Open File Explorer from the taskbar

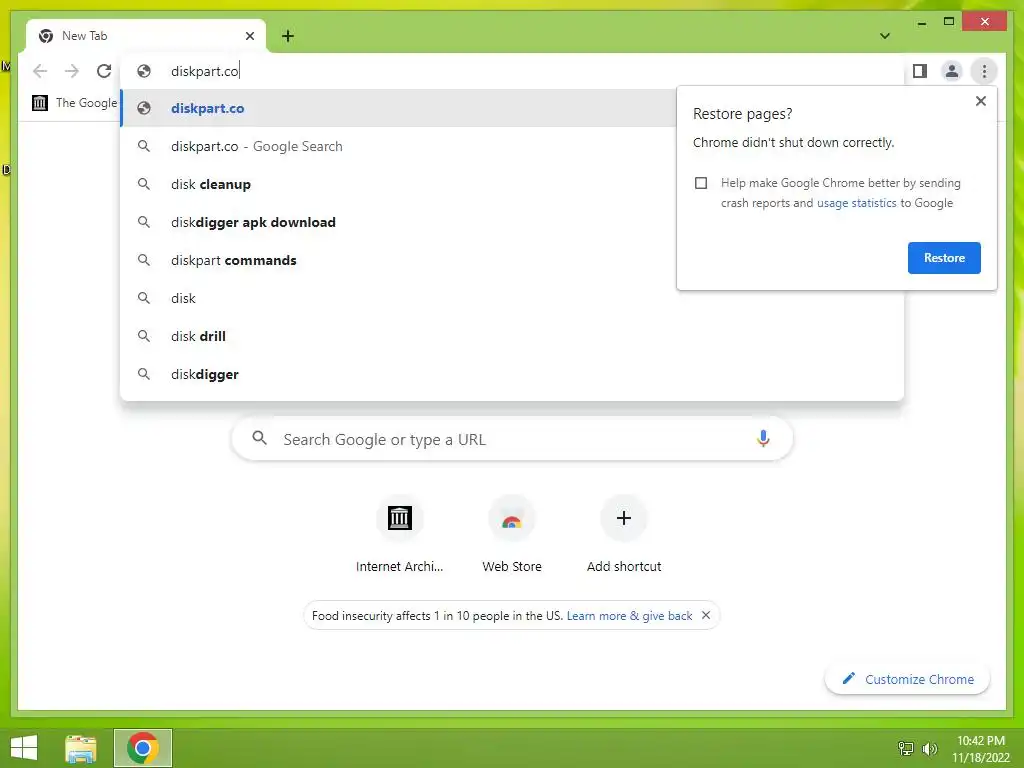81,748
